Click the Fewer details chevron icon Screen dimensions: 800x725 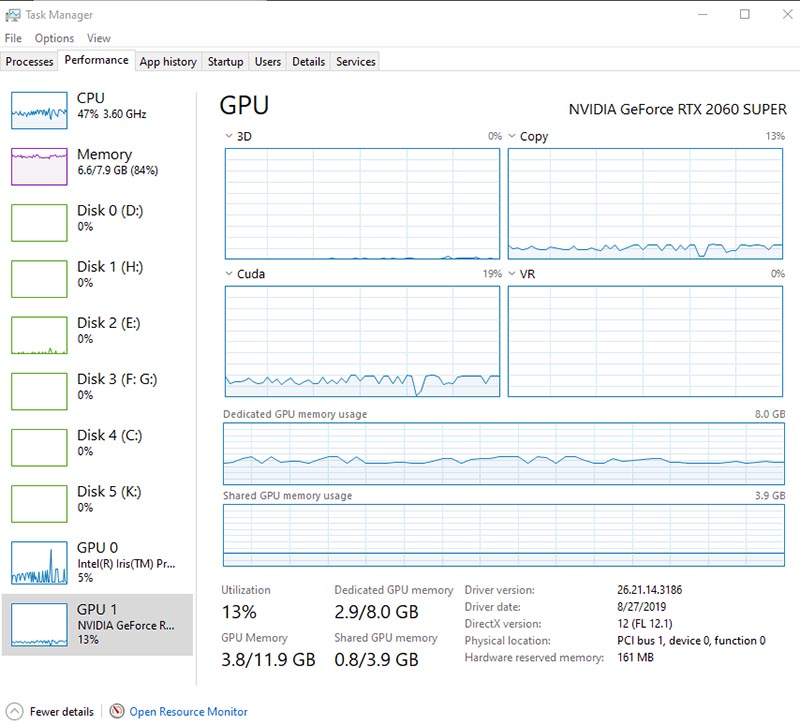click(14, 711)
